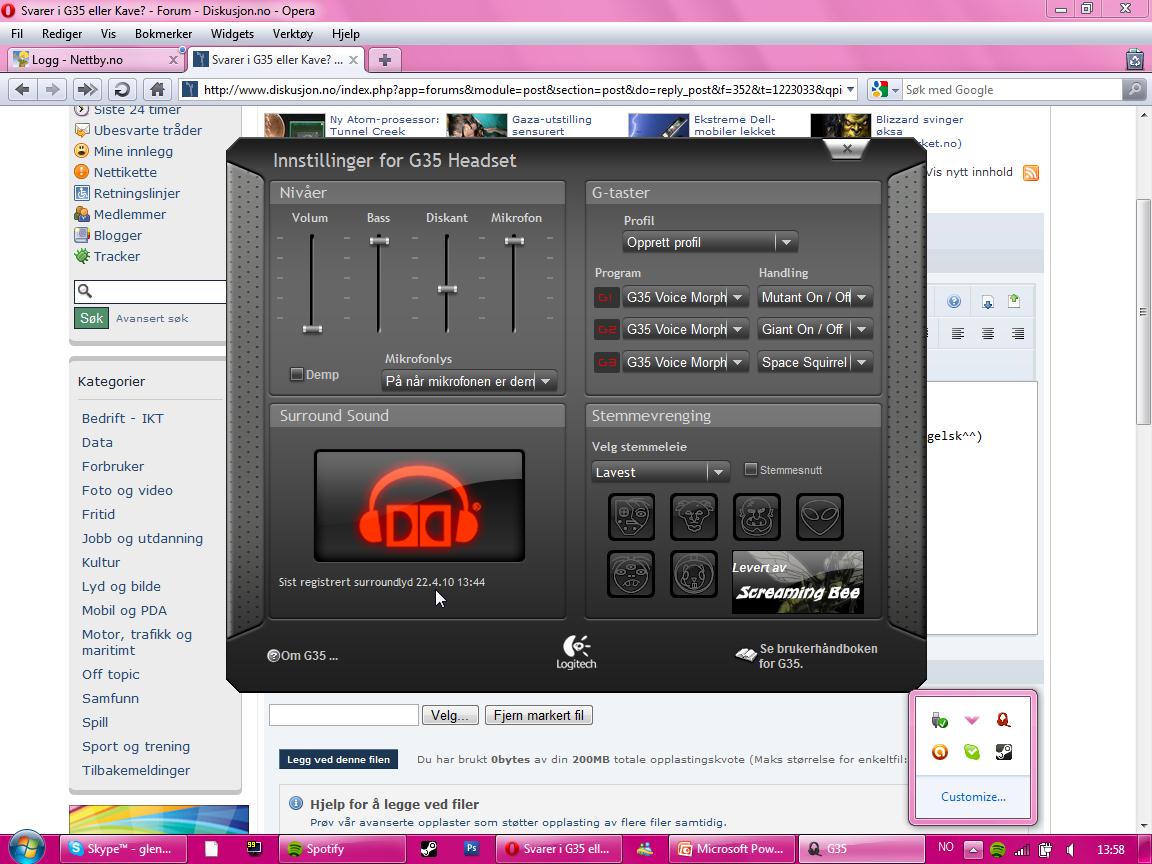Open the Fil menu
This screenshot has width=1152, height=864.
[x=17, y=34]
